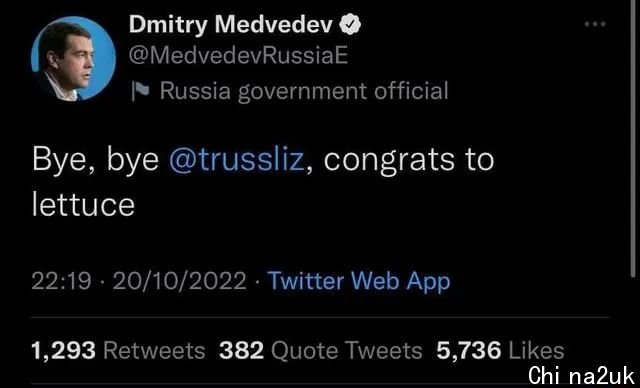Image resolution: width=640 pixels, height=388 pixels.
Task: Open the three-dot more options menu
Action: (x=595, y=24)
